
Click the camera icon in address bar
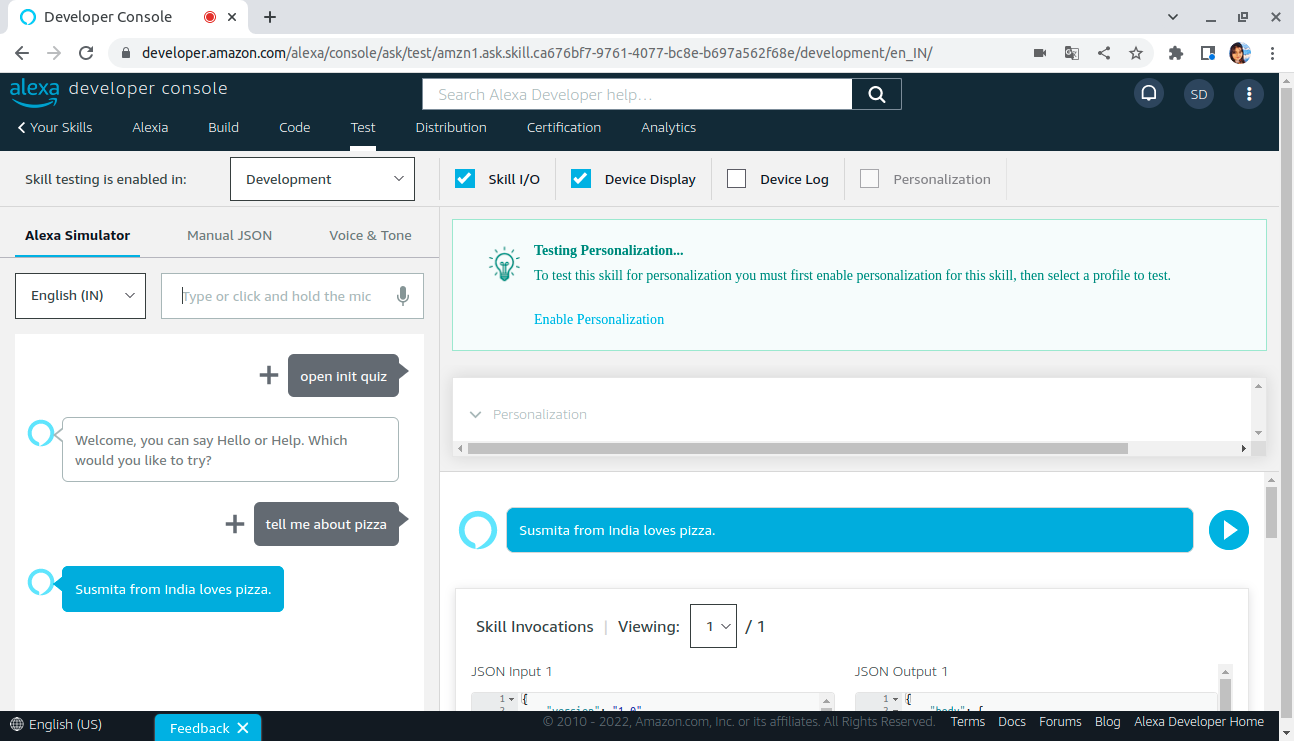point(1040,53)
